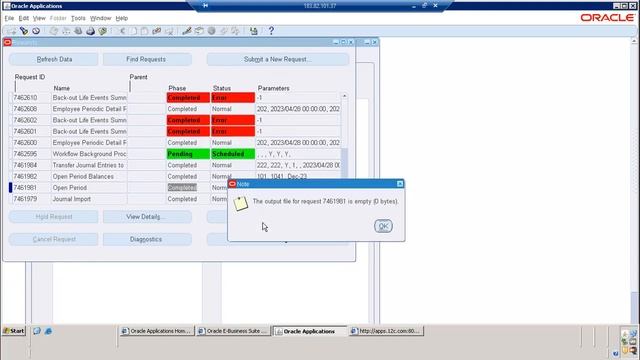The height and width of the screenshot is (360, 640).
Task: Click the Transfer Journal Entries name cell
Action: click(x=89, y=165)
